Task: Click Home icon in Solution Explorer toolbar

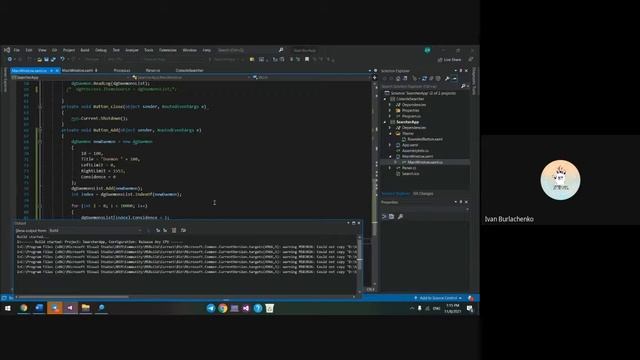Action: tap(398, 78)
